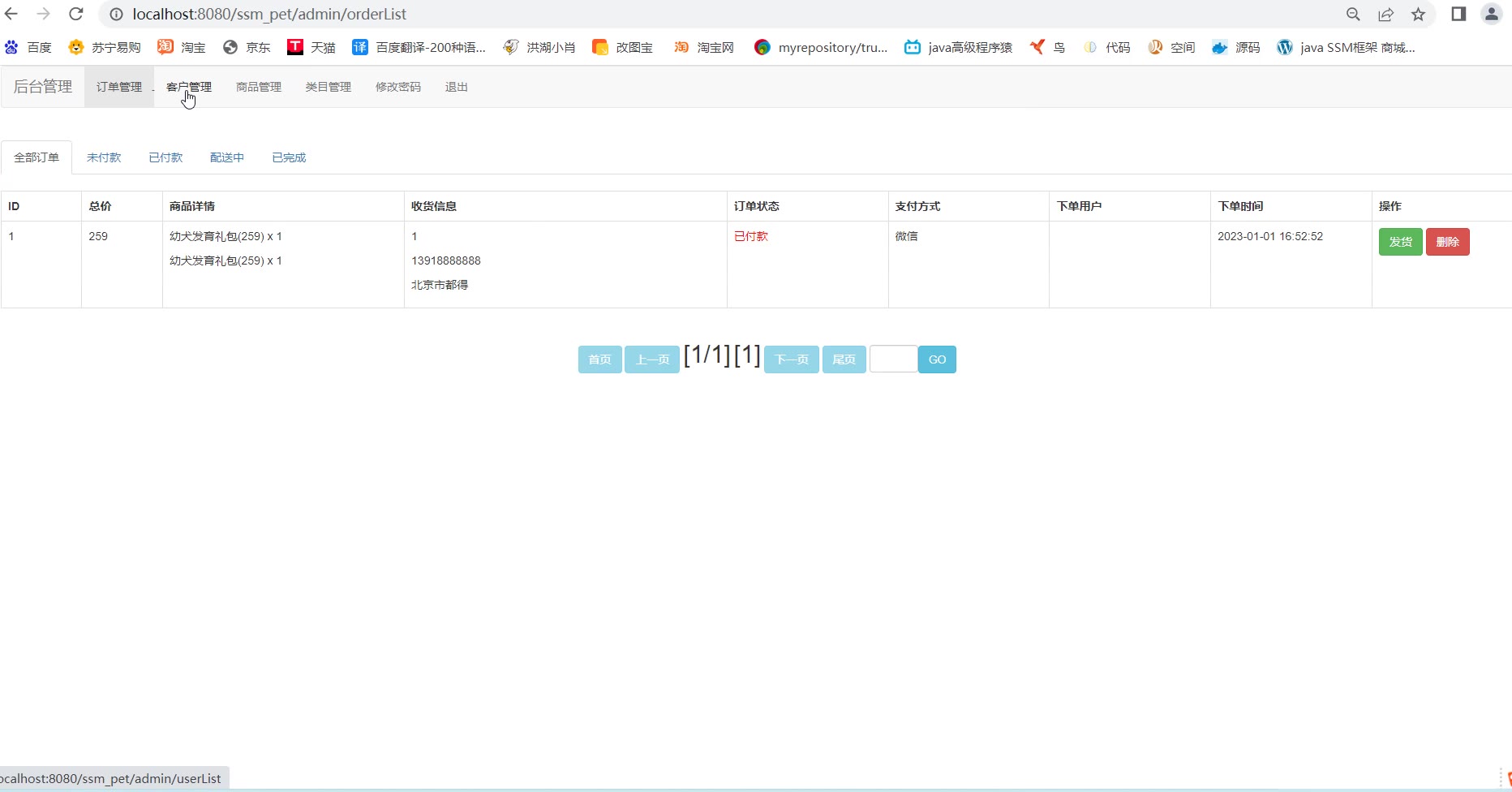Open 类目管理 in the navbar
The height and width of the screenshot is (792, 1512).
[x=329, y=87]
